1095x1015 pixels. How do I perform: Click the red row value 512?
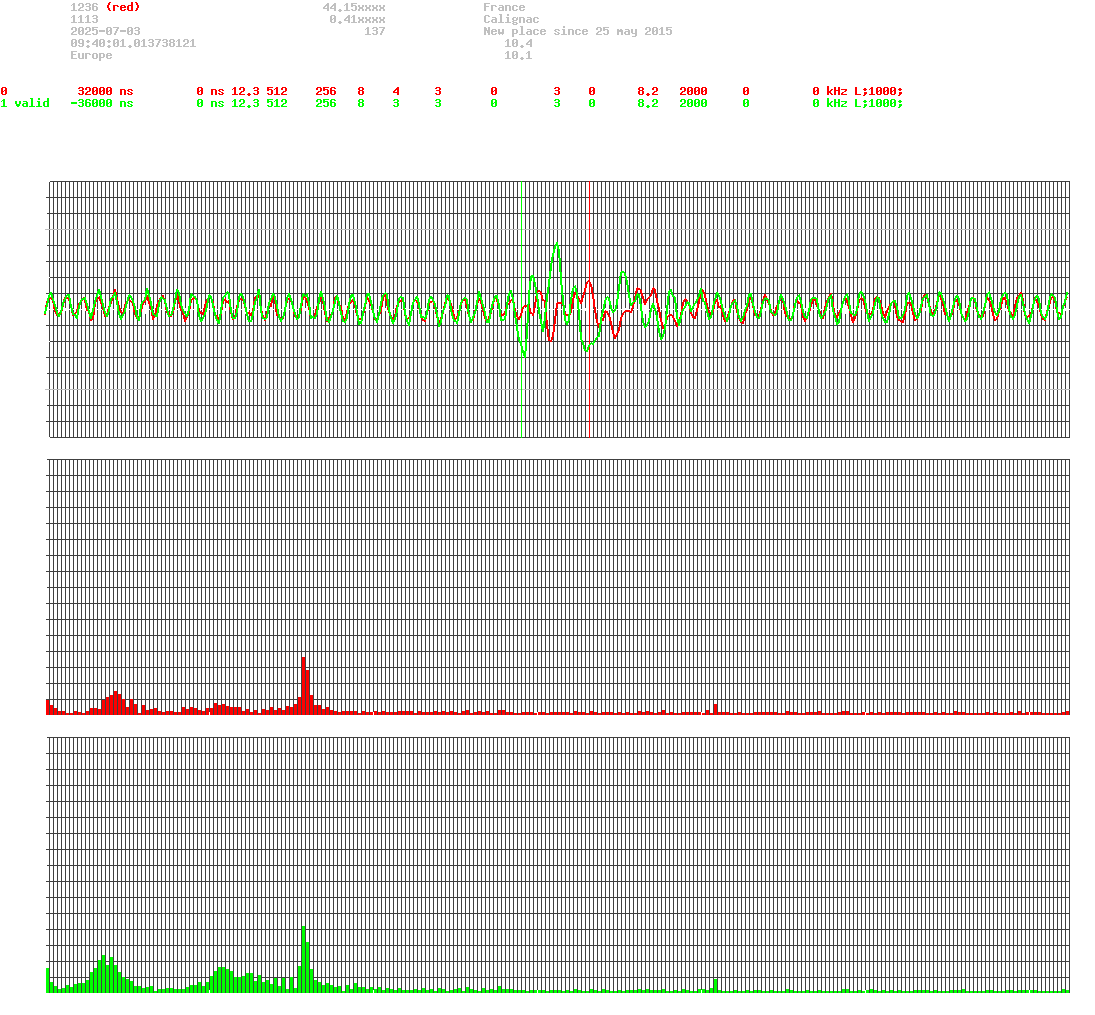coord(277,92)
